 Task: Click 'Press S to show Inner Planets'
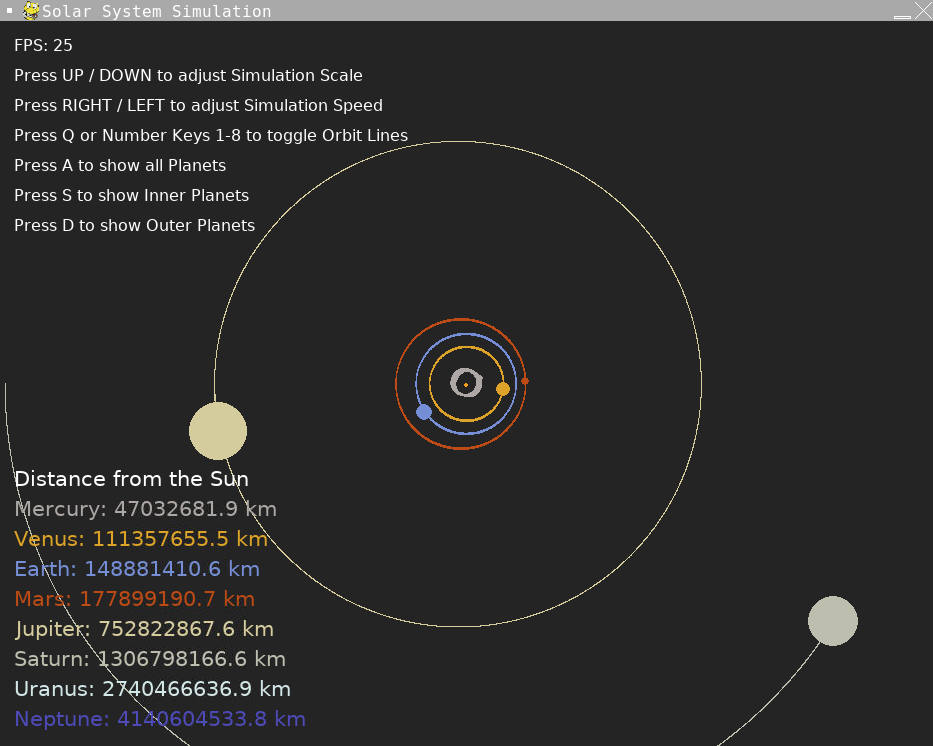pos(132,195)
